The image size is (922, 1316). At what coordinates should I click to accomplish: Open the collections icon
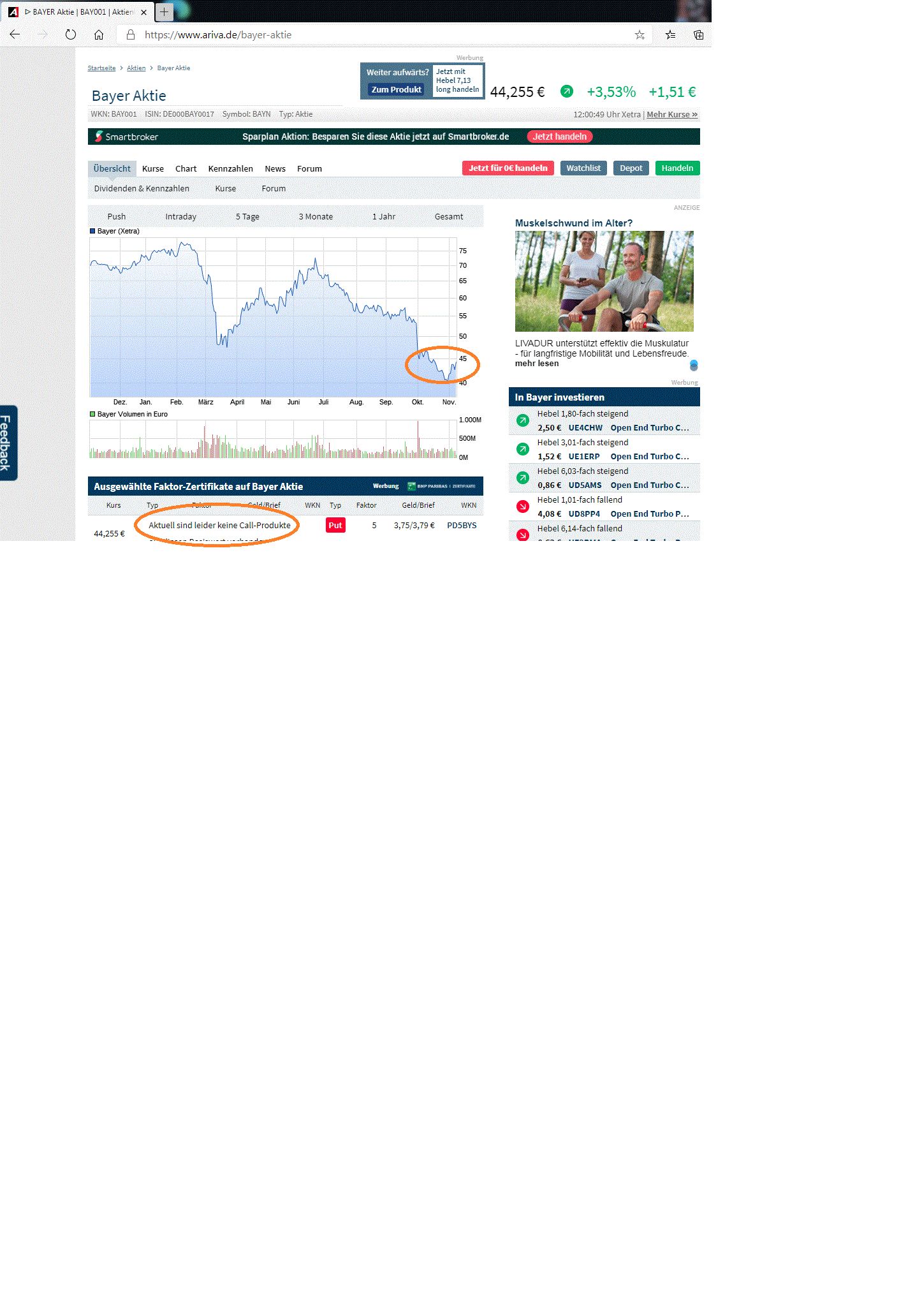699,34
